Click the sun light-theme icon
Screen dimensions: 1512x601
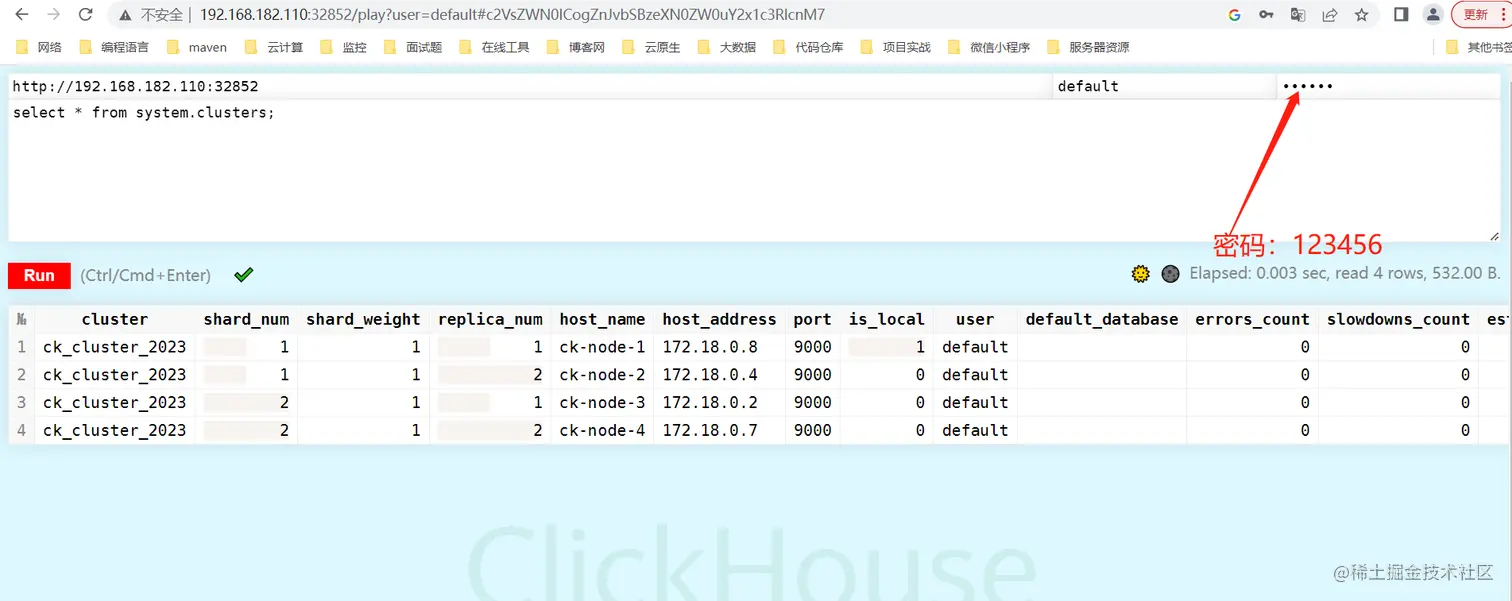tap(1141, 274)
